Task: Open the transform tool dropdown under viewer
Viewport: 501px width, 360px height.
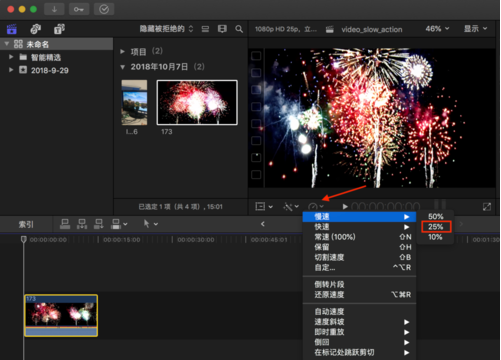Action: pos(264,207)
